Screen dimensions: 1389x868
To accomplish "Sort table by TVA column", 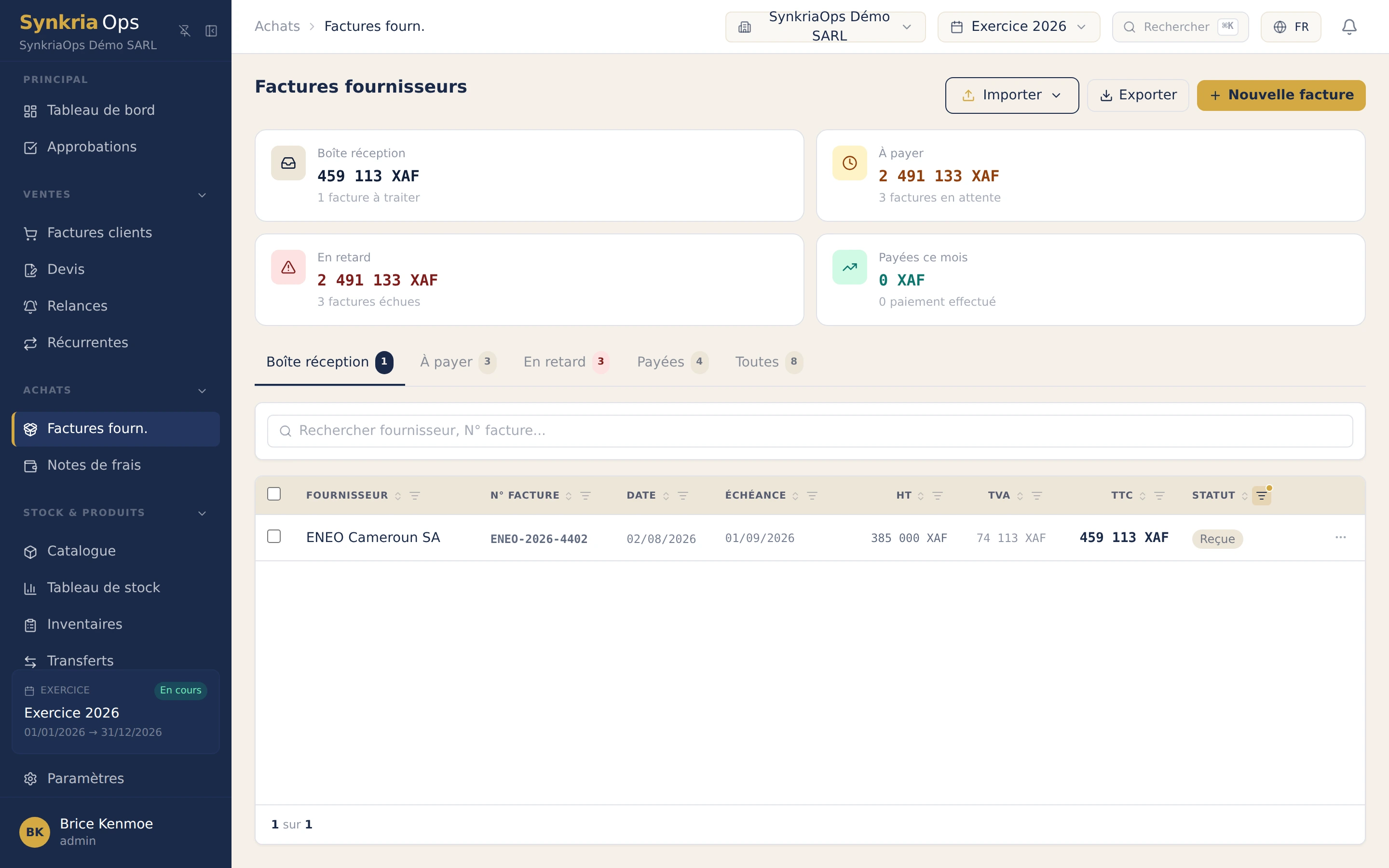I will coord(1020,496).
